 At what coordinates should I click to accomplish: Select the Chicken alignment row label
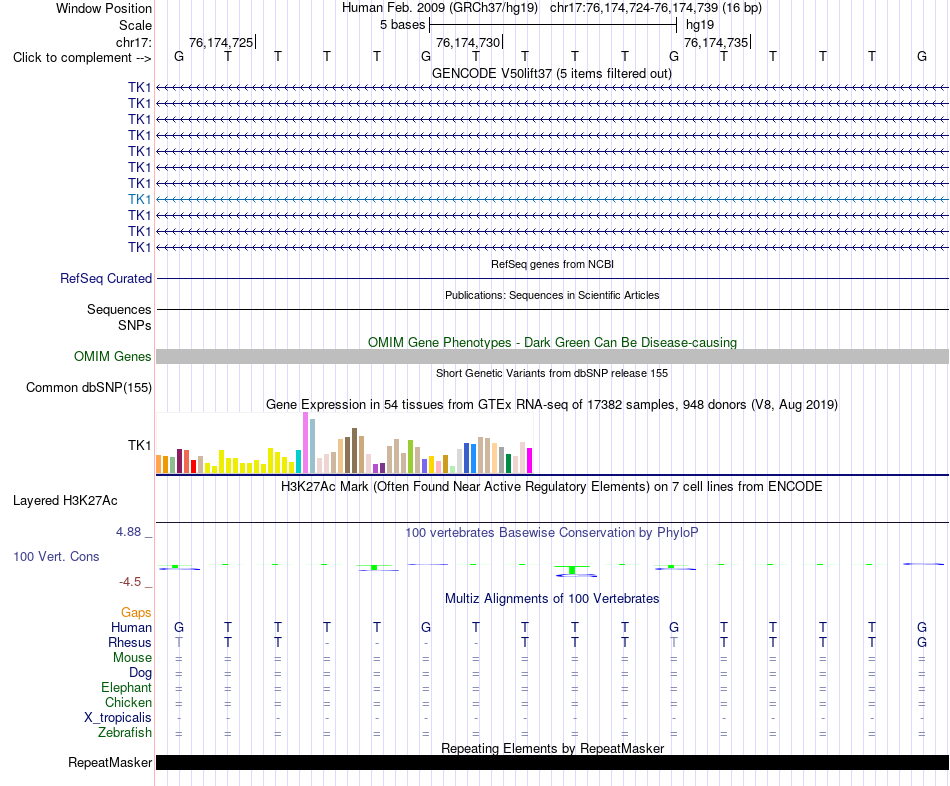click(x=128, y=702)
